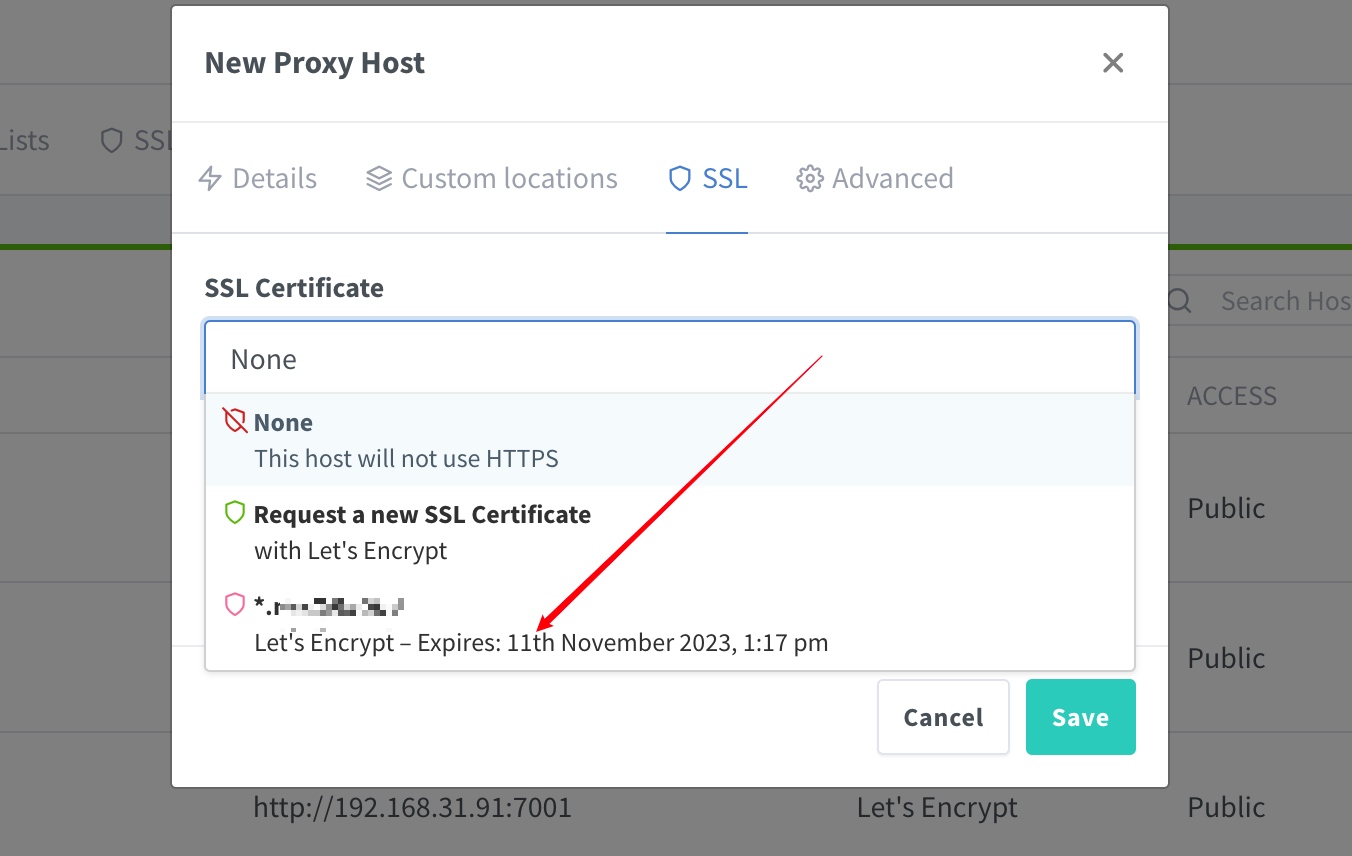Open the SSL Certificate dropdown field
The height and width of the screenshot is (856, 1352).
(x=670, y=359)
